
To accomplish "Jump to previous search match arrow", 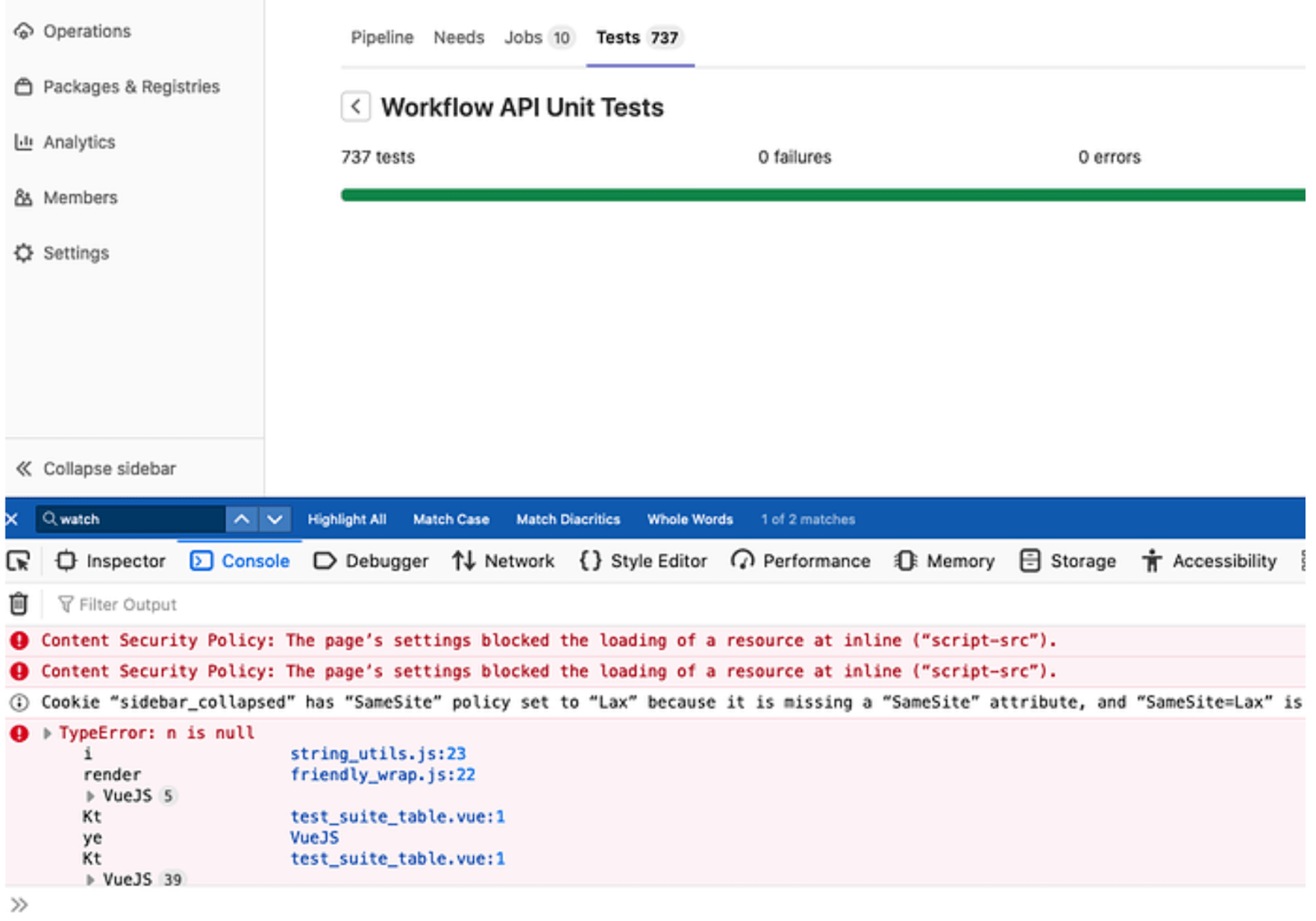I will coord(242,519).
